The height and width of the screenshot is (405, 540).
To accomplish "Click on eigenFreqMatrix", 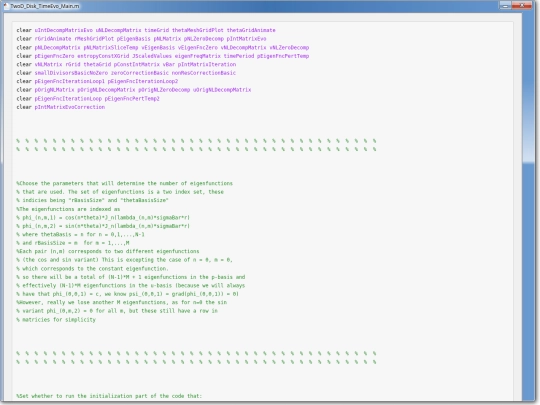I will click(198, 56).
